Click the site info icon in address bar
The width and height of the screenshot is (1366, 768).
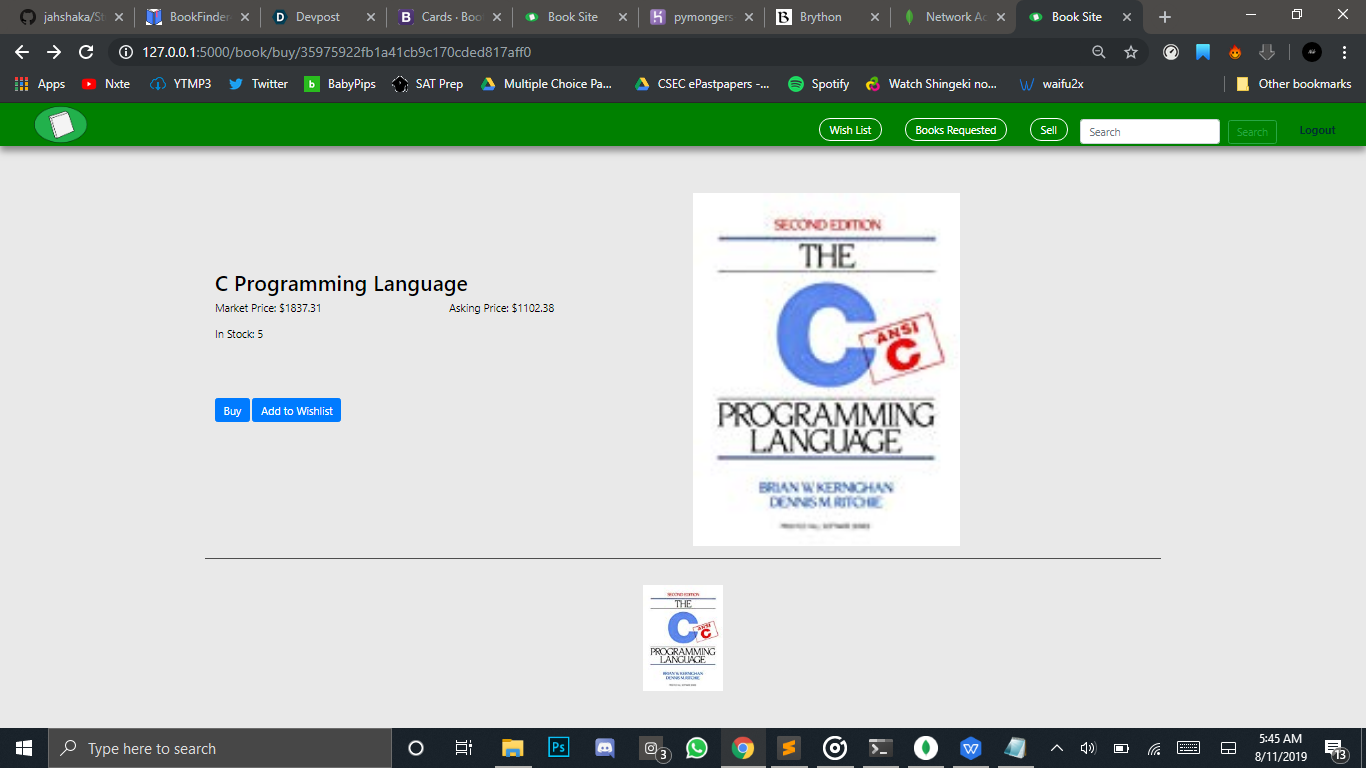126,52
